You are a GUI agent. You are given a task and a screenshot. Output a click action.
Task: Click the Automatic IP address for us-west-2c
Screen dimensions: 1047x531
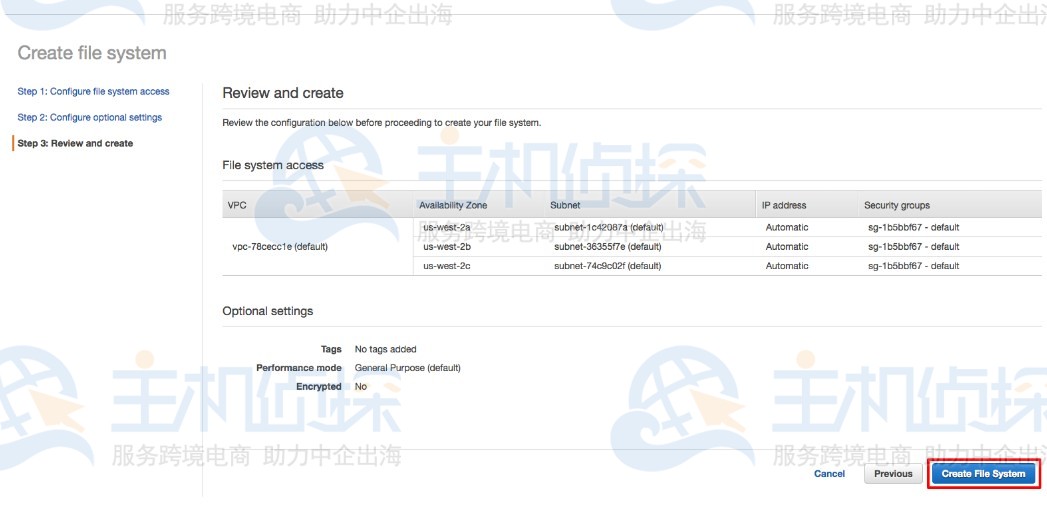(x=787, y=266)
